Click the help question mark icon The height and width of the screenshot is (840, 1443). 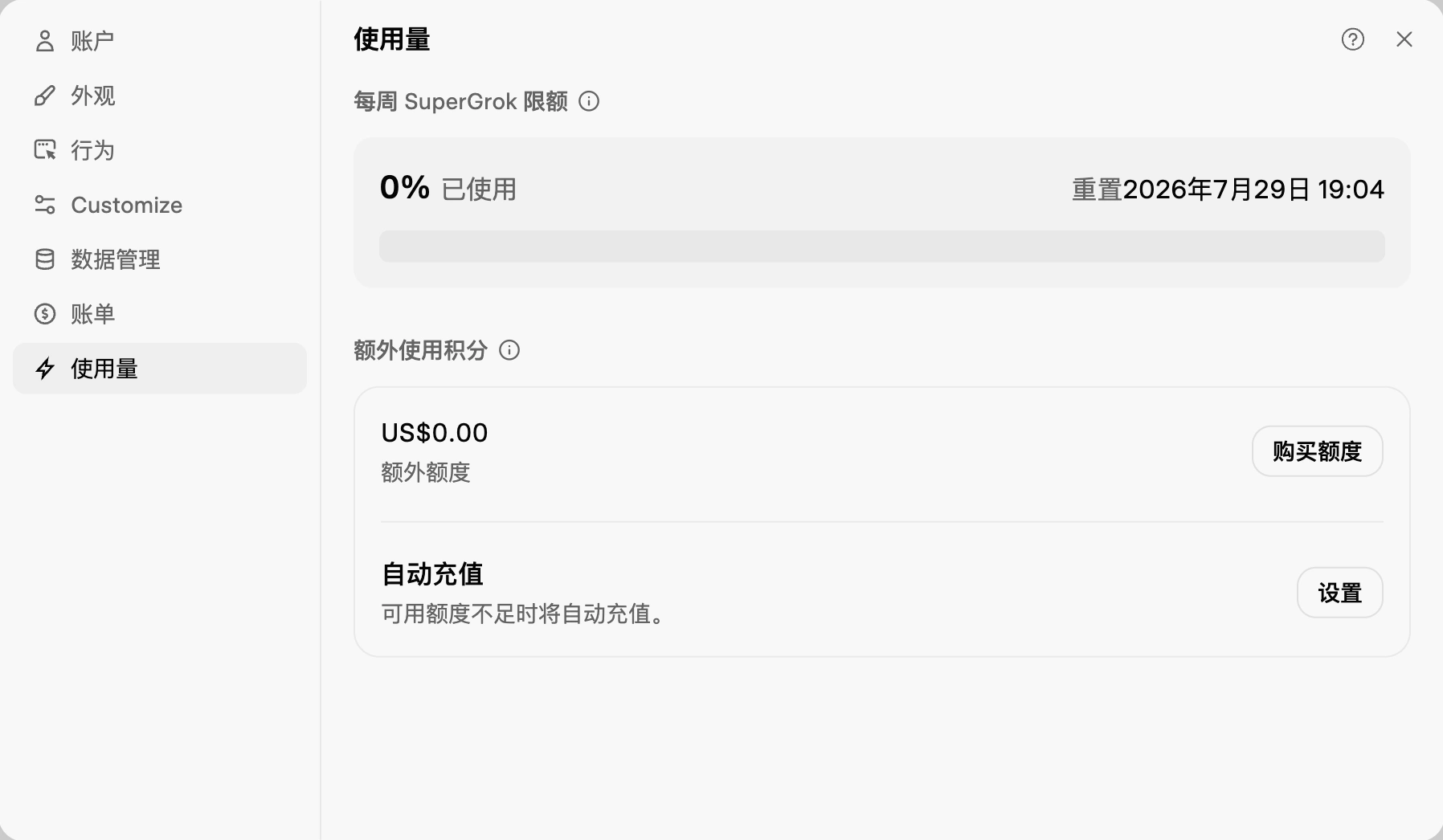1353,39
